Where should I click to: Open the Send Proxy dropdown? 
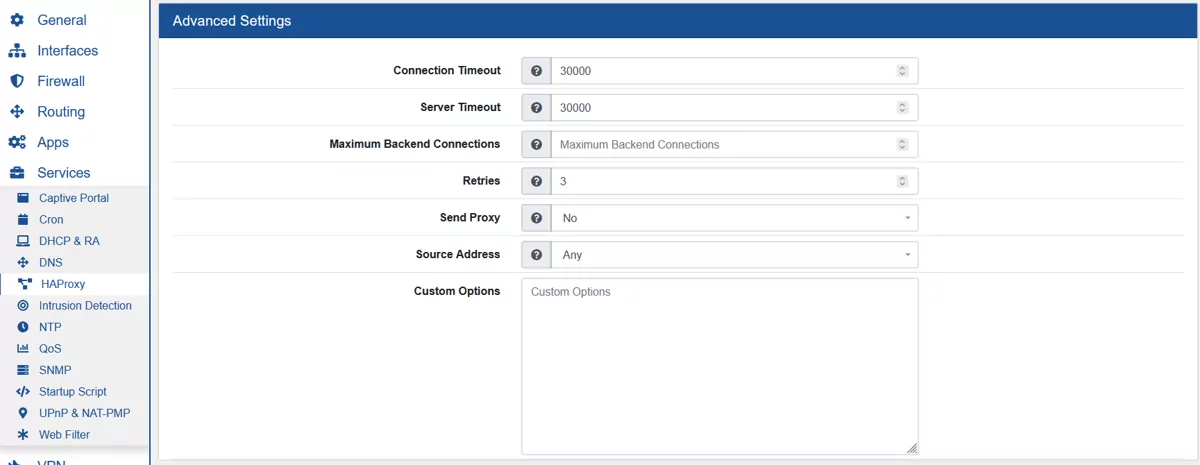click(x=734, y=218)
